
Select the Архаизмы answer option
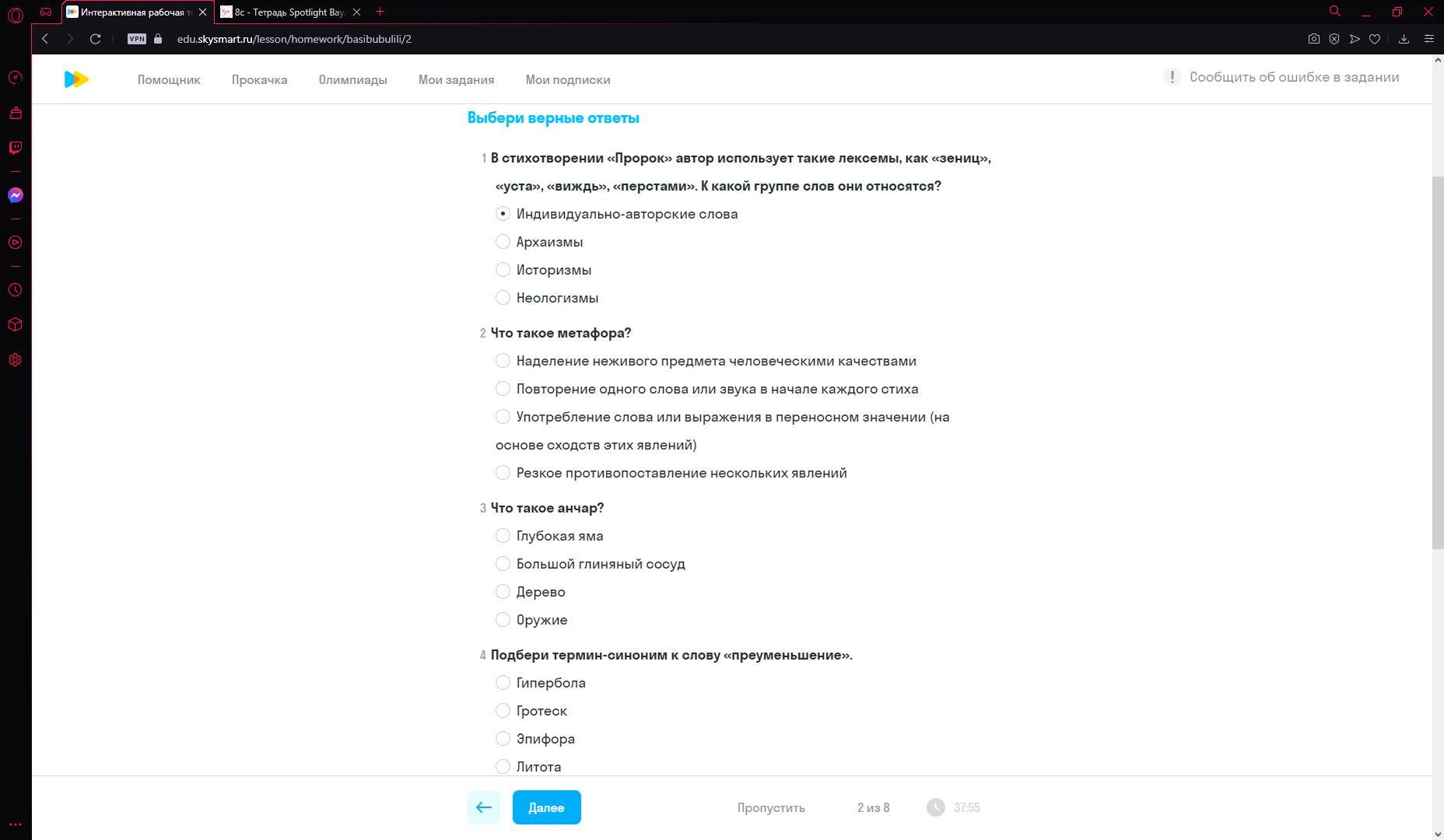(539, 242)
